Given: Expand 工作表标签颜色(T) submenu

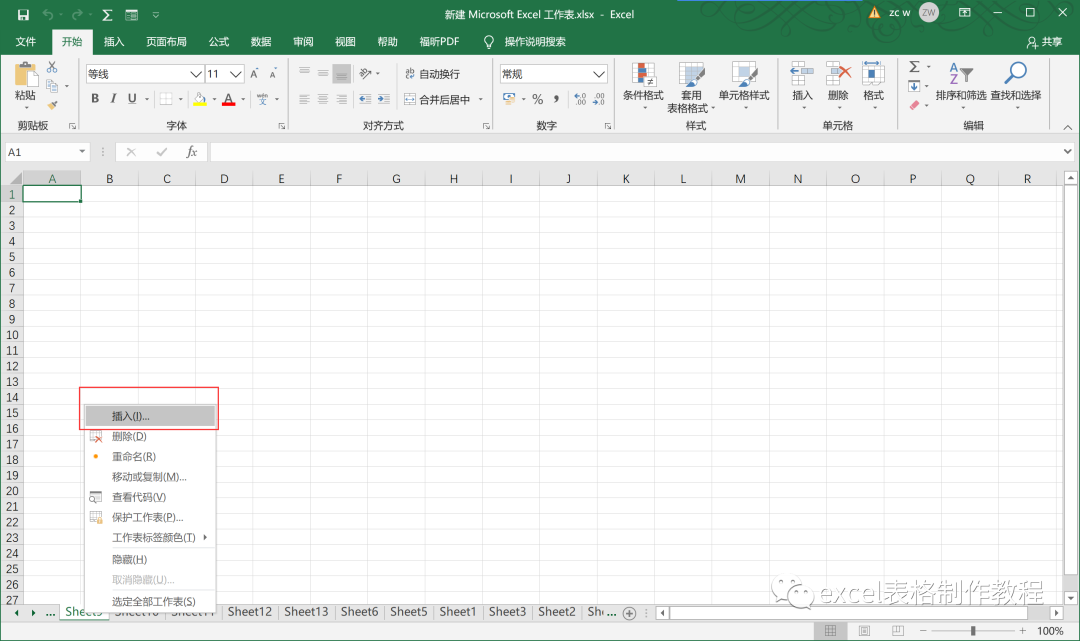Looking at the screenshot, I should point(150,537).
